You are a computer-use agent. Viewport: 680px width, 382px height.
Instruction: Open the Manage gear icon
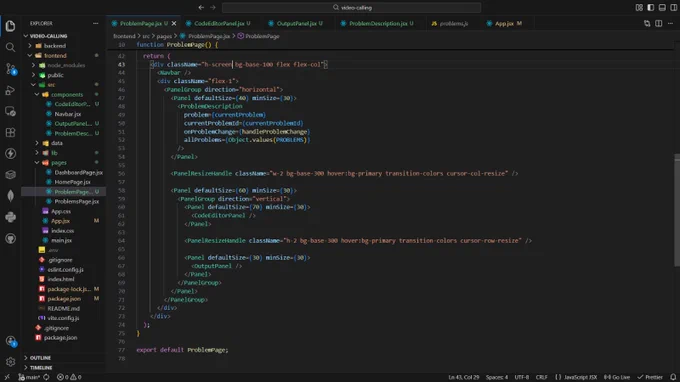click(10, 362)
